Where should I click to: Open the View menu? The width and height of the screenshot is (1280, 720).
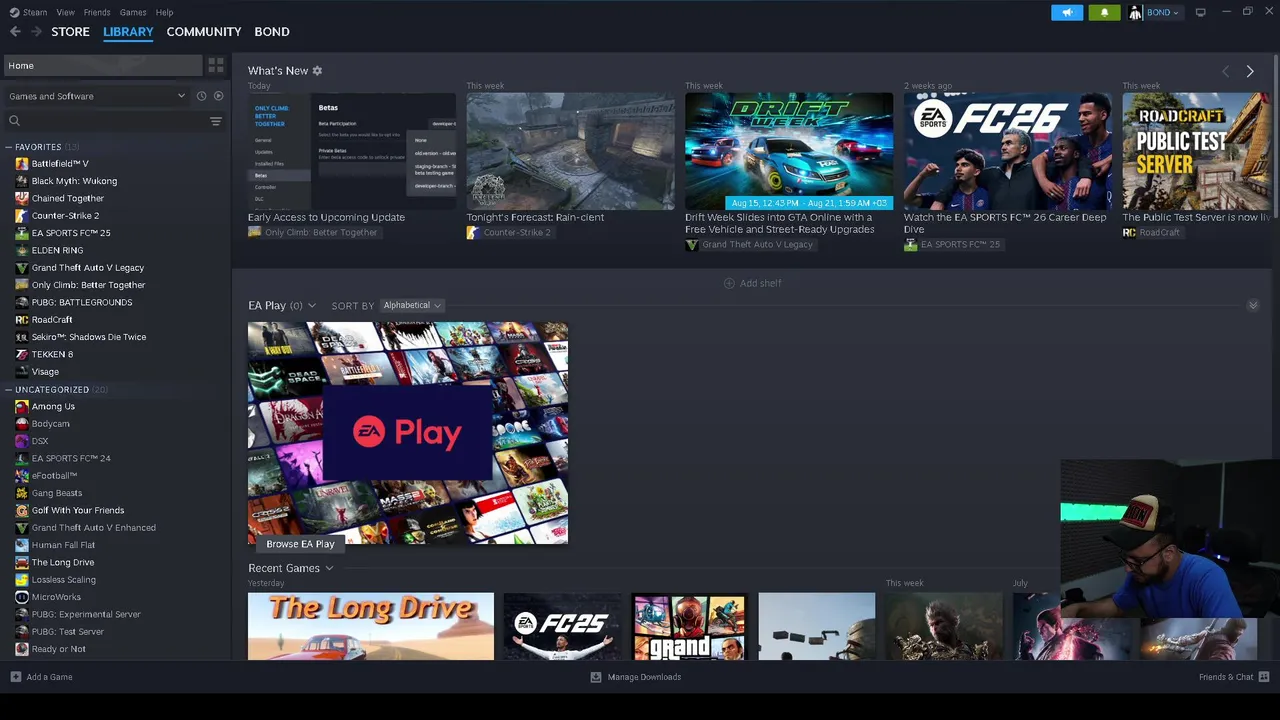coord(65,12)
